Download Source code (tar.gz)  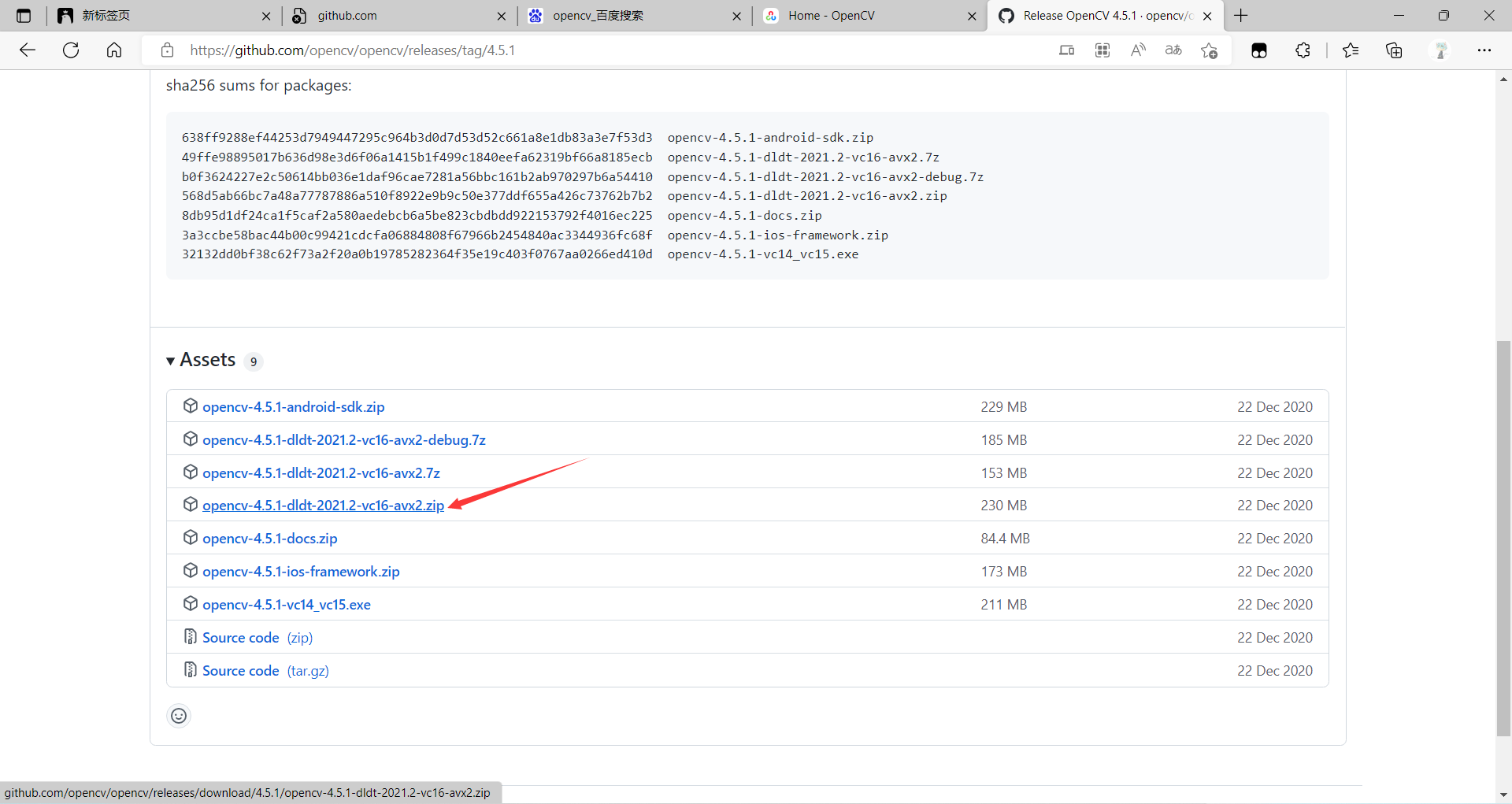(x=265, y=671)
